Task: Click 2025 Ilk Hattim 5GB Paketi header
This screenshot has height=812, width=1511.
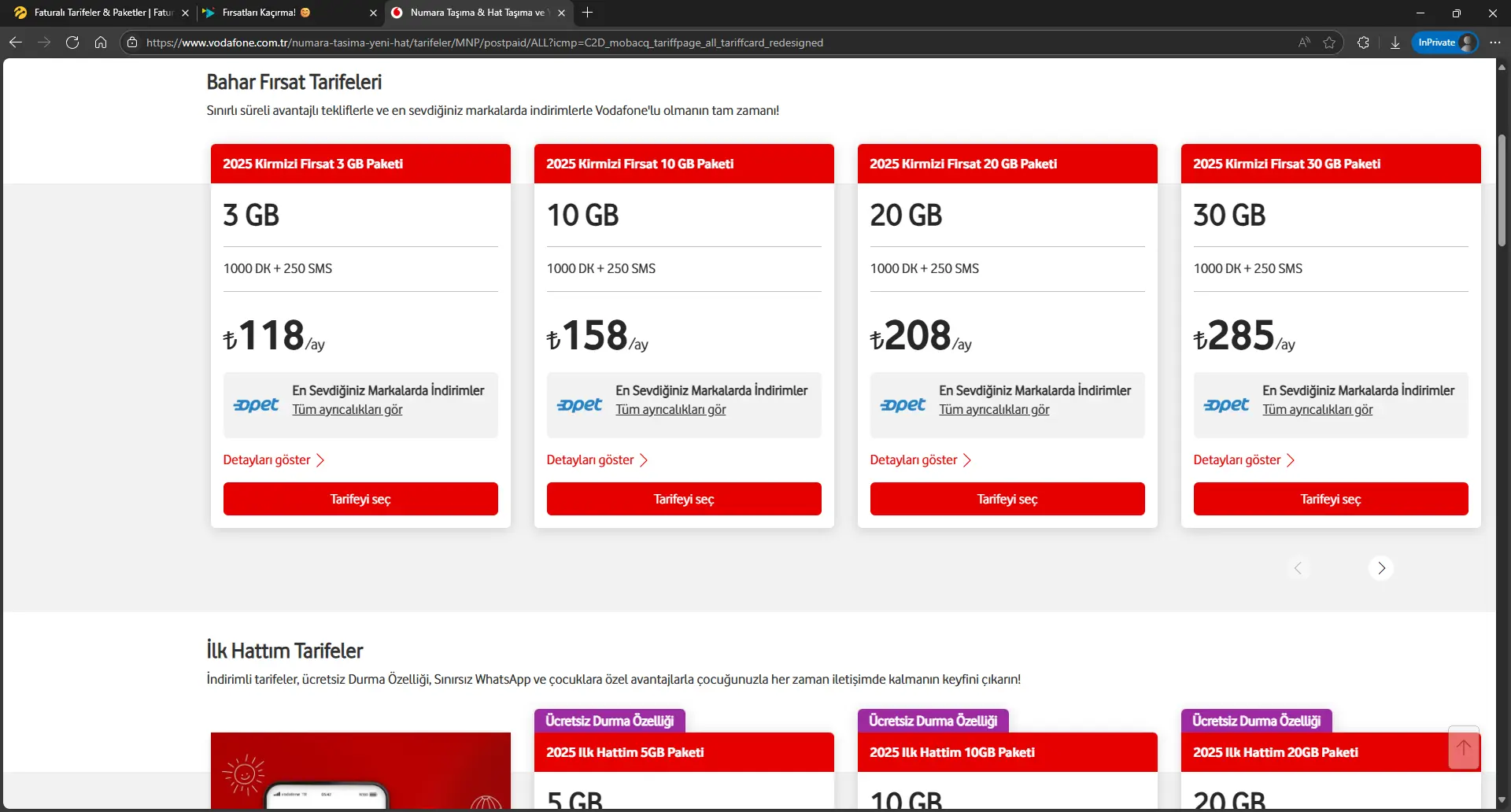Action: click(684, 752)
